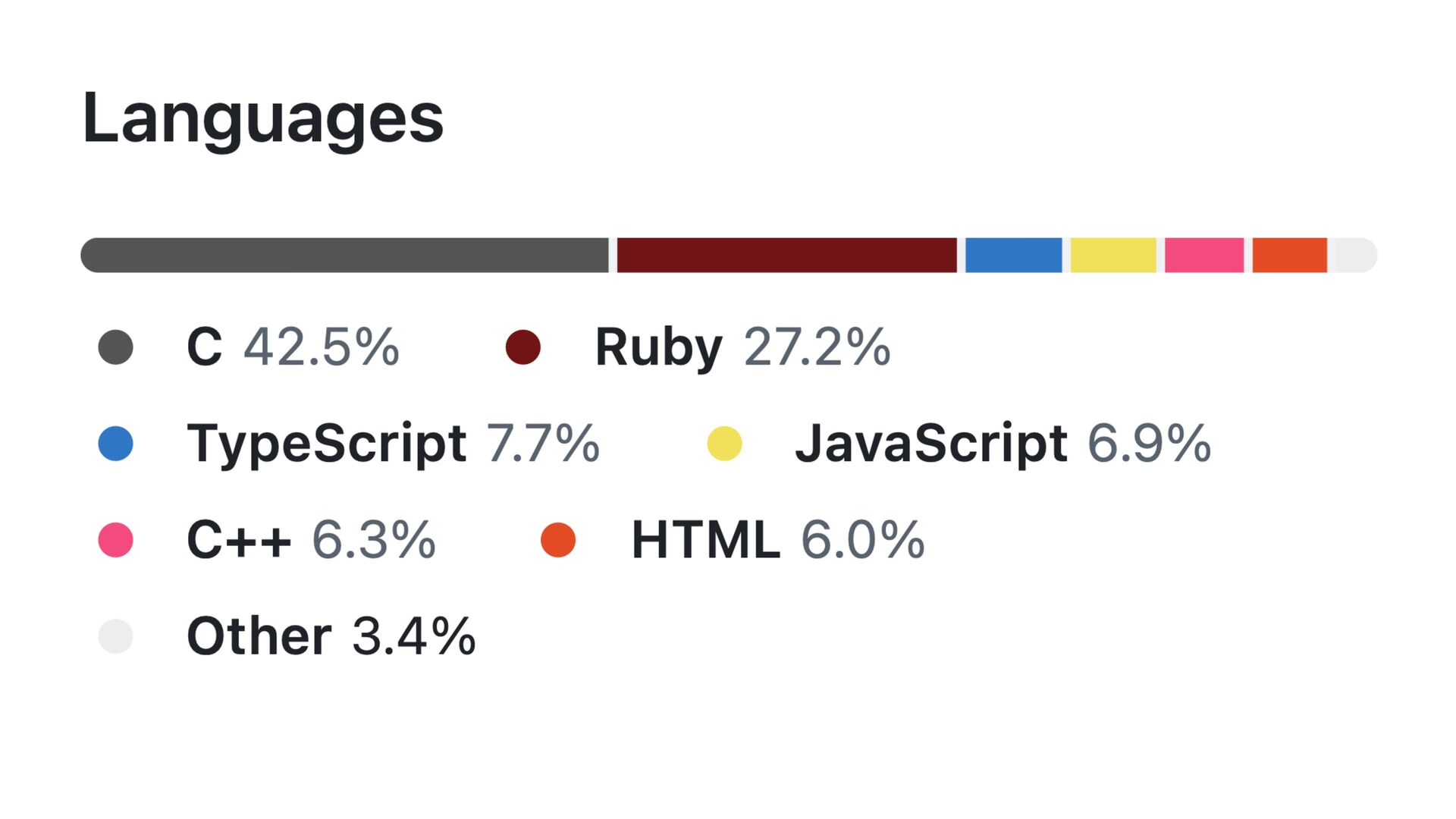Click the orange HTML legend dot
The height and width of the screenshot is (819, 1456).
(x=558, y=540)
